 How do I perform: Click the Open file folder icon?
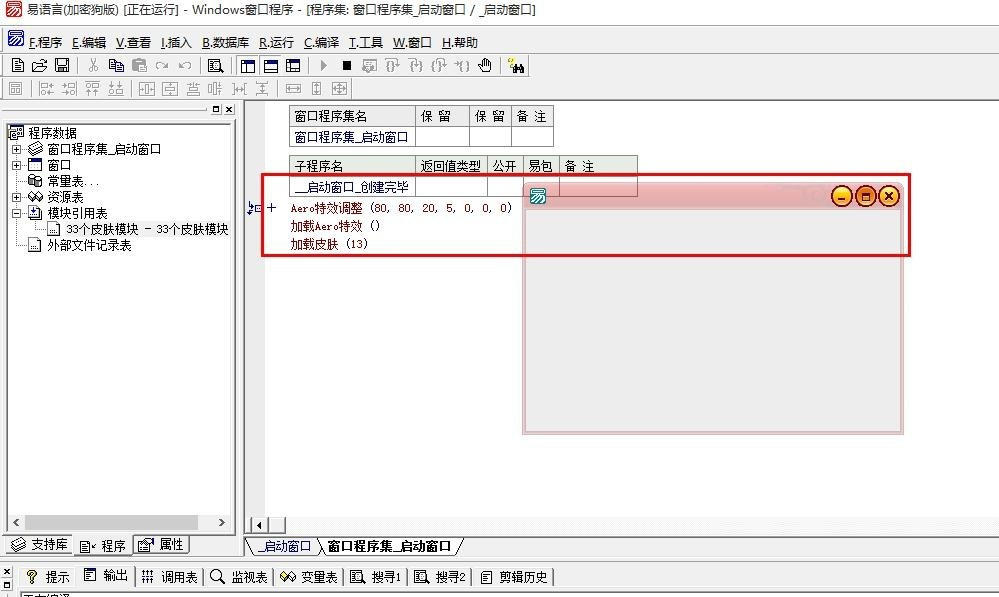(x=40, y=66)
